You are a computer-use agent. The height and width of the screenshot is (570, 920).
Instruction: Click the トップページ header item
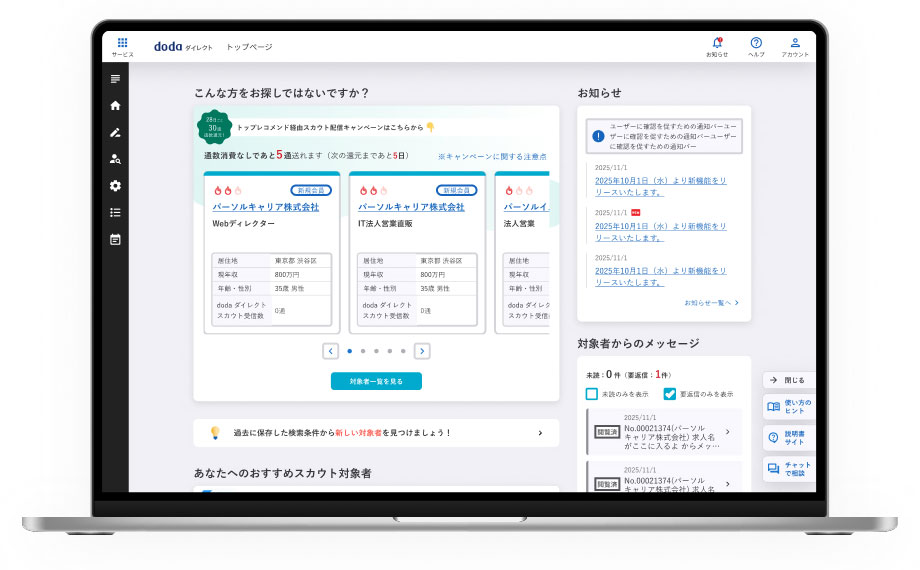[x=249, y=47]
